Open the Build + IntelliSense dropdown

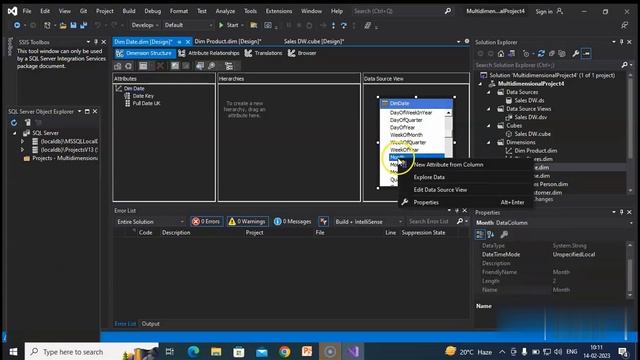[x=368, y=222]
